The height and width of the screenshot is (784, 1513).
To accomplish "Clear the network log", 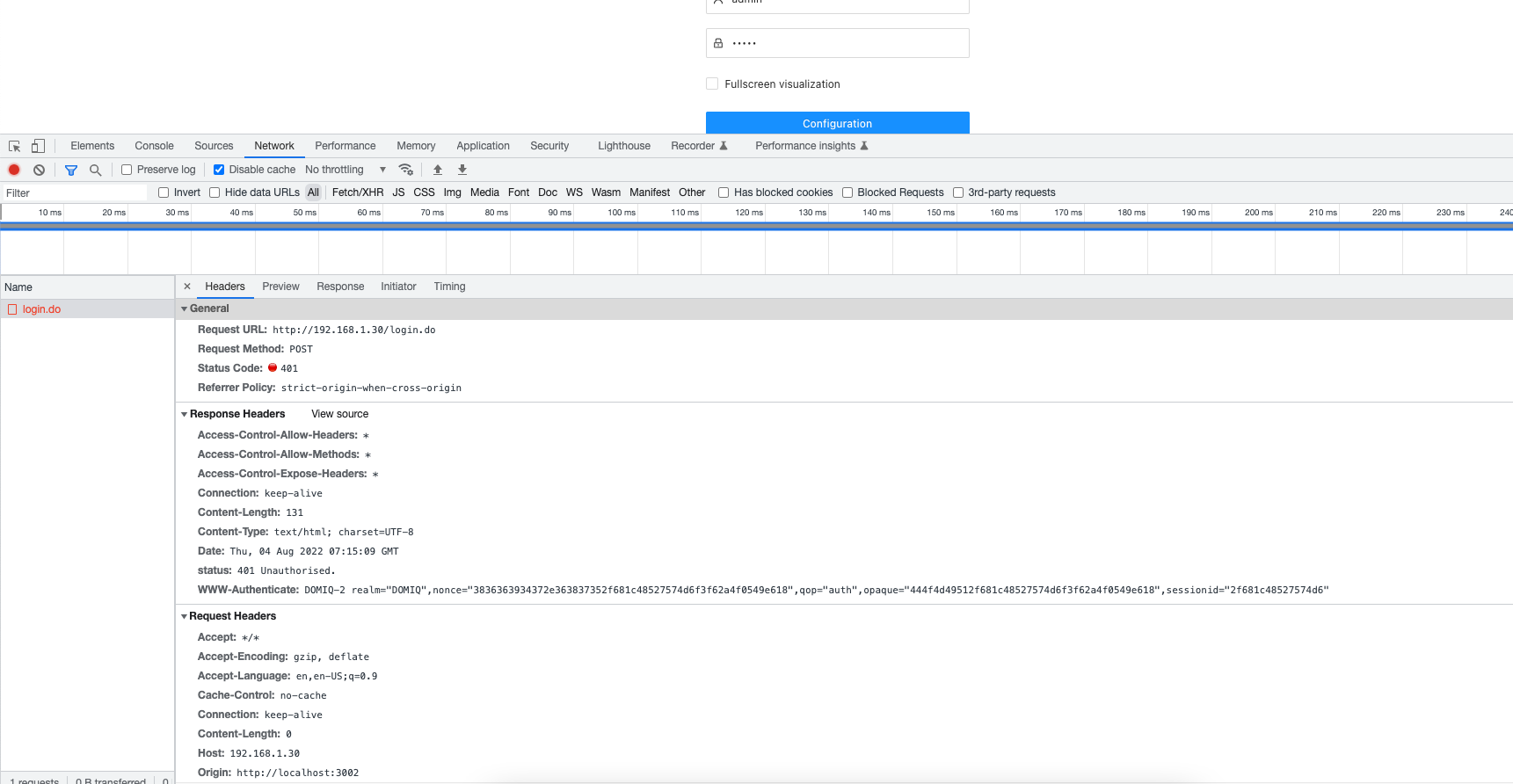I will (x=39, y=170).
